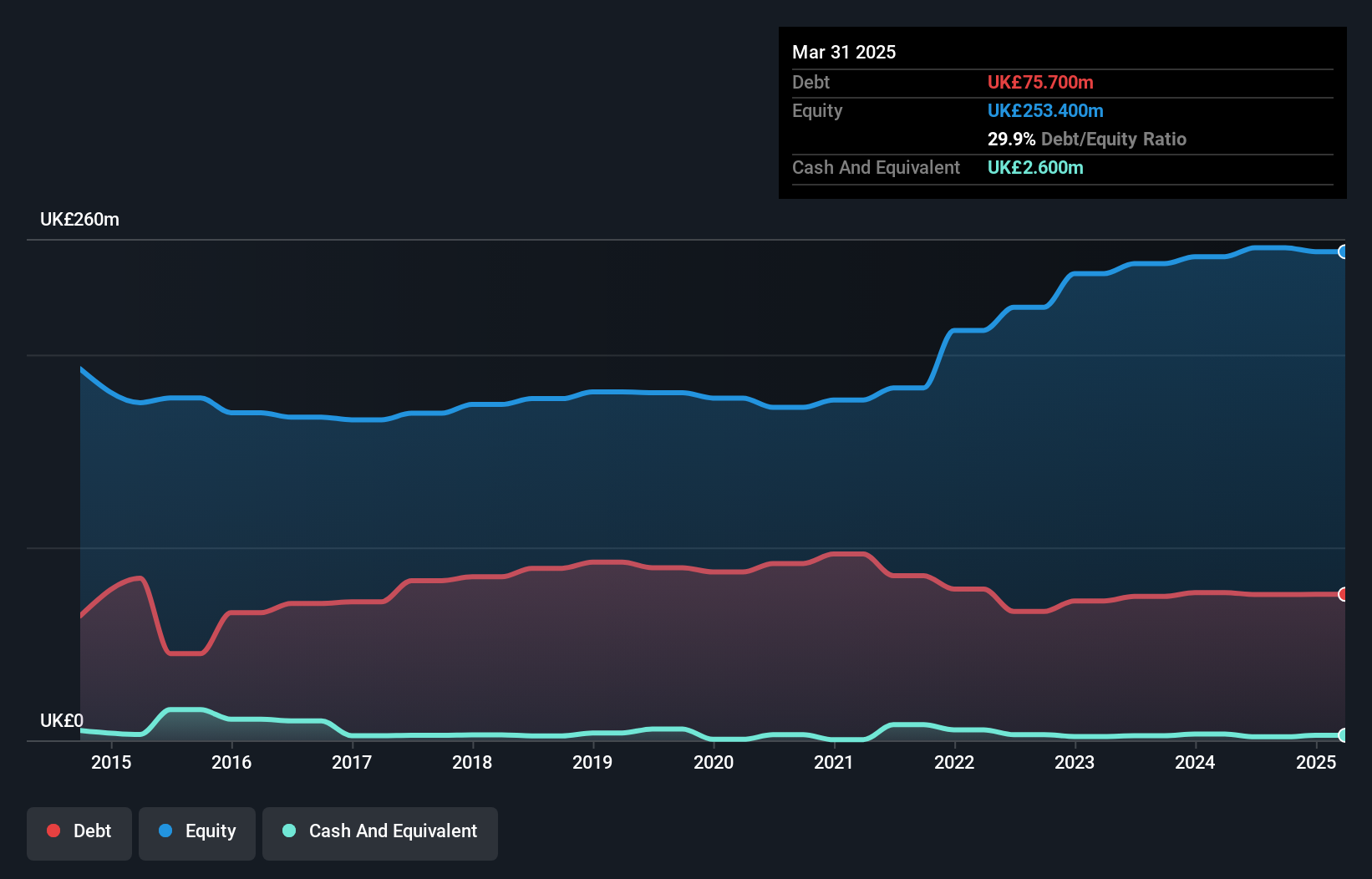This screenshot has width=1372, height=879.
Task: Click the 2016 x-axis label
Action: 231,762
